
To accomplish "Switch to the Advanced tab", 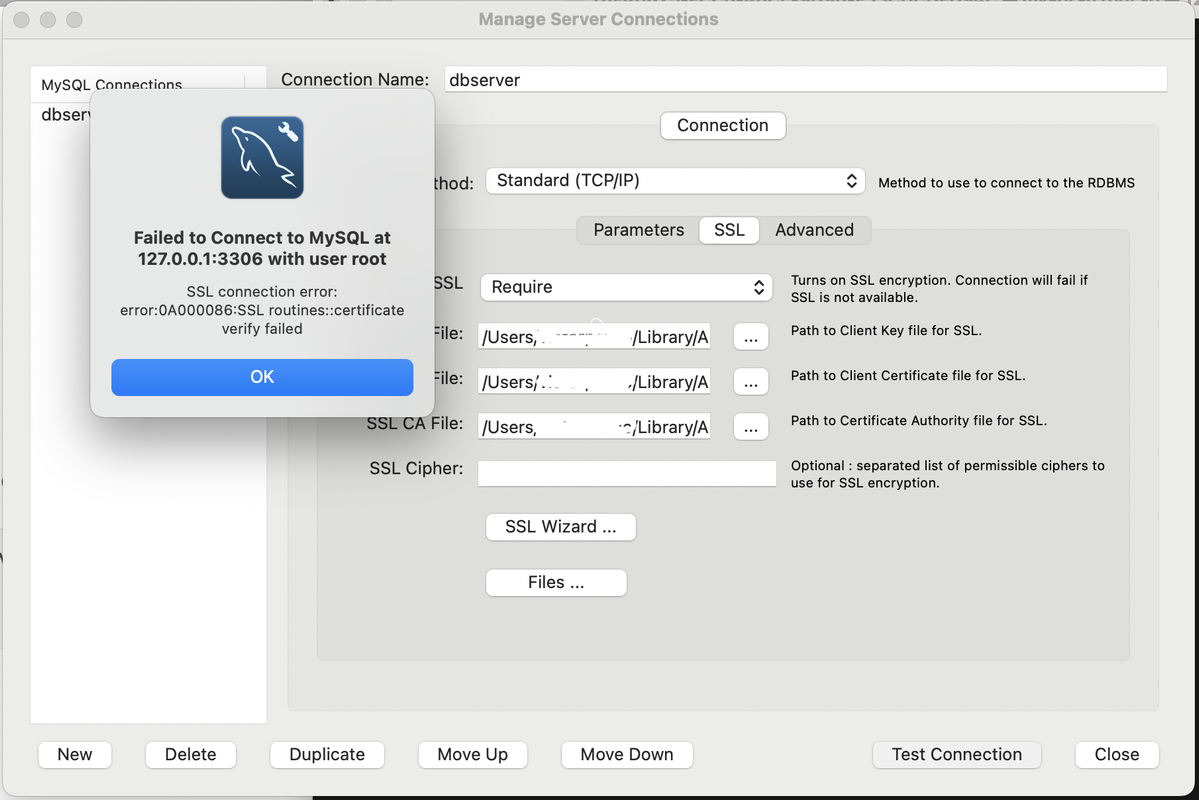I will click(x=814, y=230).
